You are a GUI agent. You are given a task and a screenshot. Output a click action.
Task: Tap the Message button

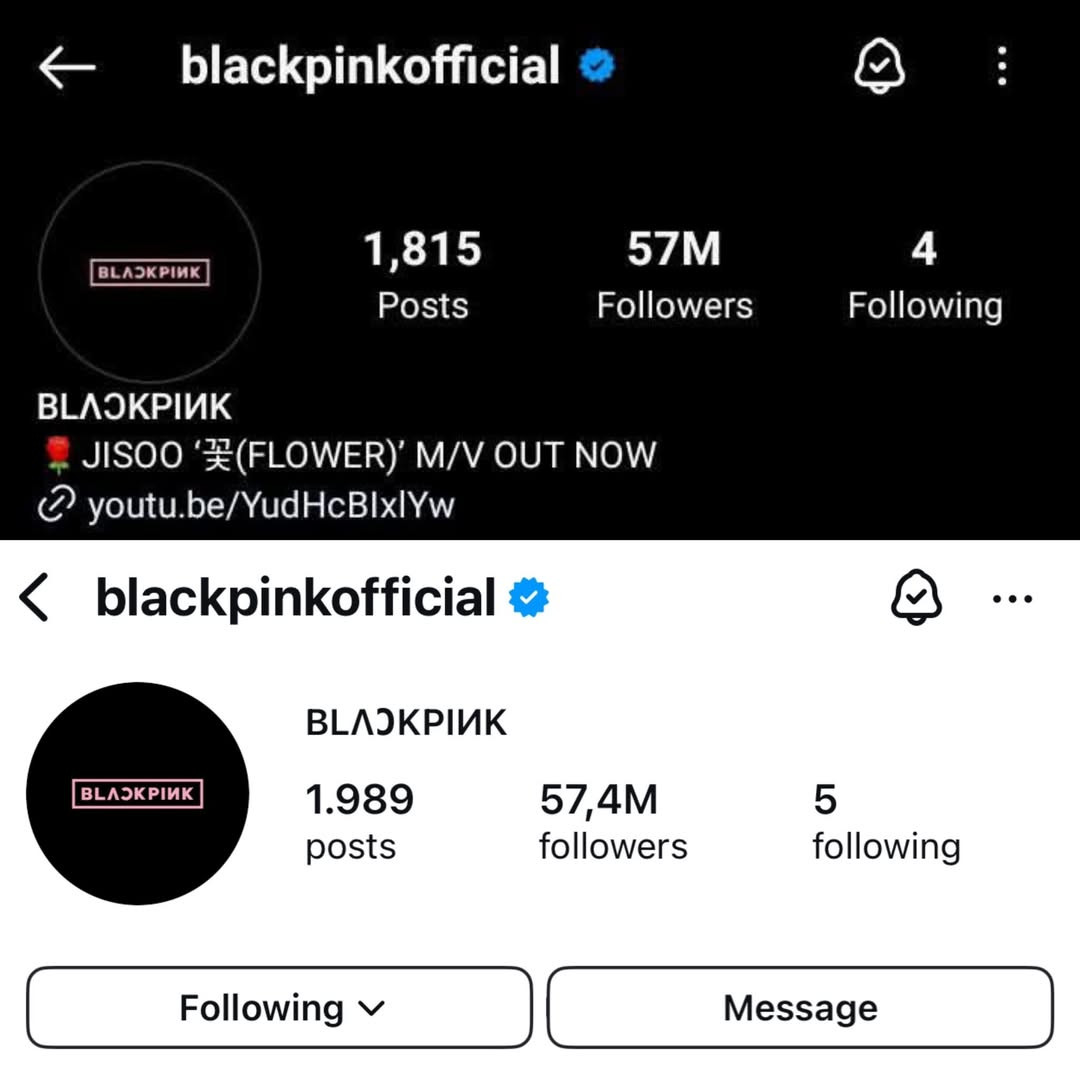[x=800, y=1008]
